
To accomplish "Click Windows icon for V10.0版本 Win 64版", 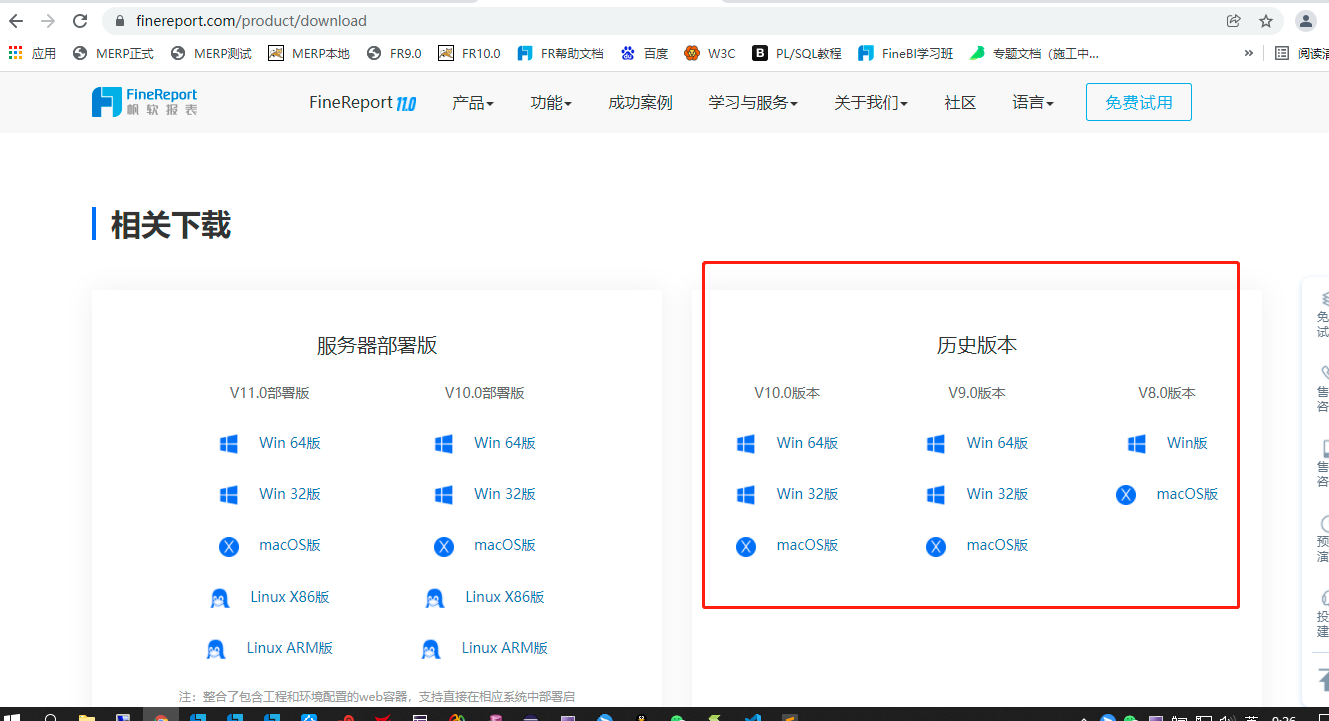I will coord(746,443).
